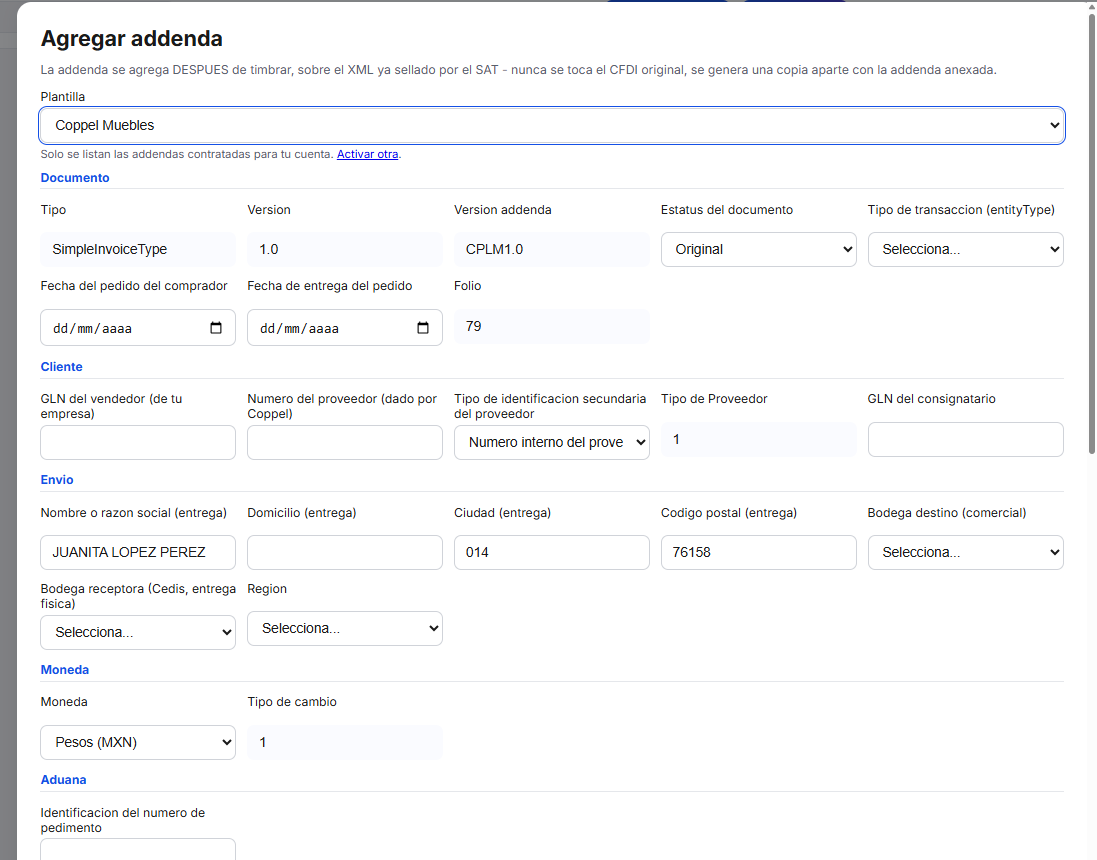Viewport: 1097px width, 860px height.
Task: Click the Domicilio (entrega) input
Action: 345,552
